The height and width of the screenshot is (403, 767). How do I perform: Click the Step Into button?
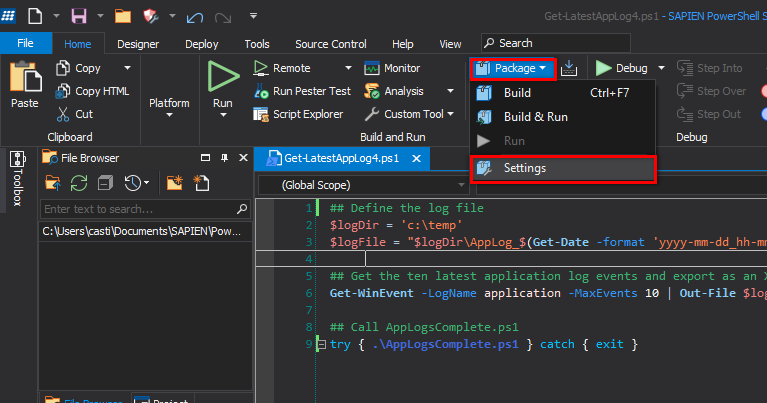(710, 68)
